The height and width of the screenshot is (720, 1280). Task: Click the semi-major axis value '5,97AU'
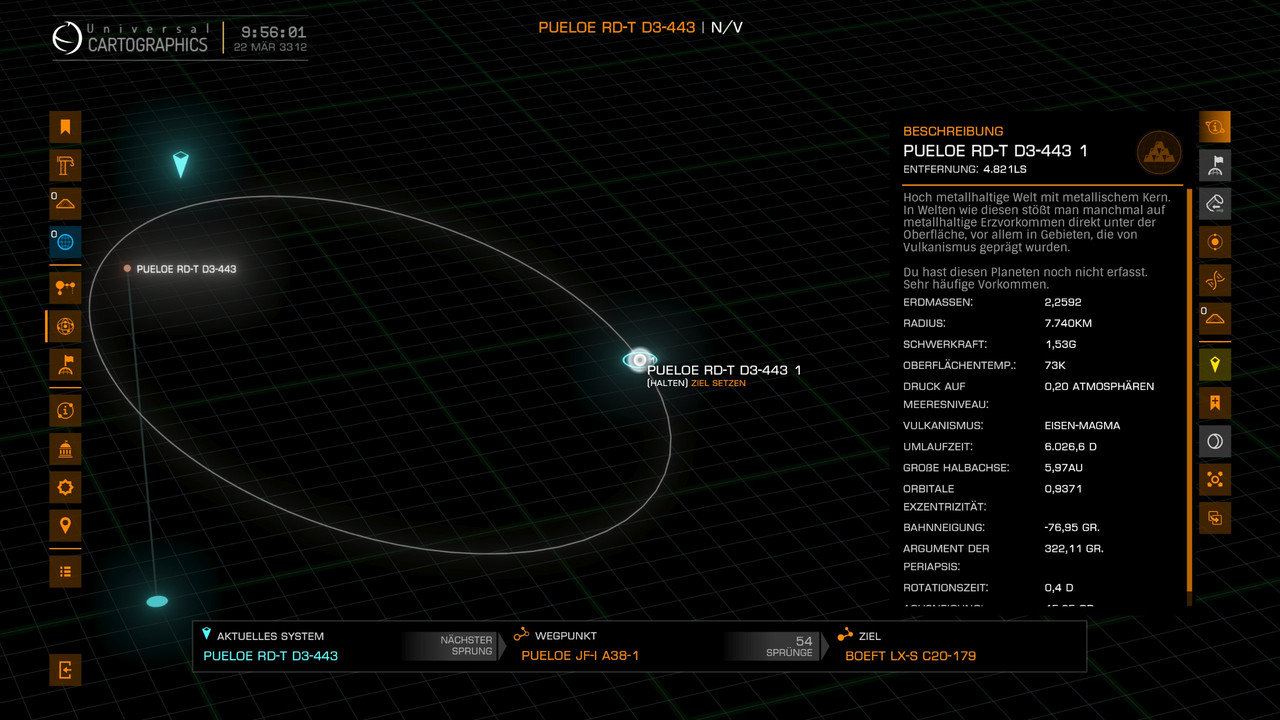(x=1063, y=467)
